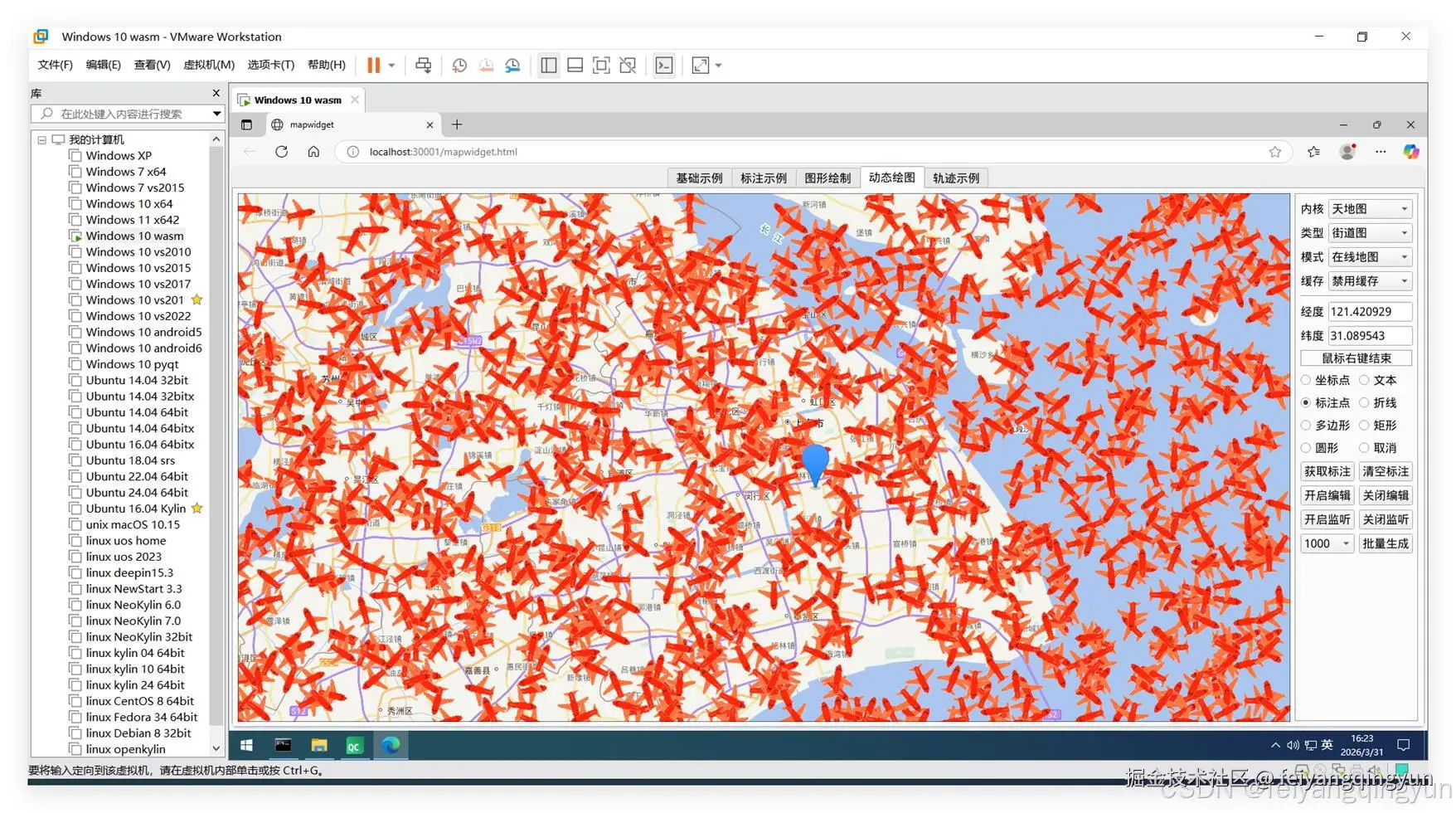1456x813 pixels.
Task: Click the 批量生成 button
Action: click(x=1386, y=543)
